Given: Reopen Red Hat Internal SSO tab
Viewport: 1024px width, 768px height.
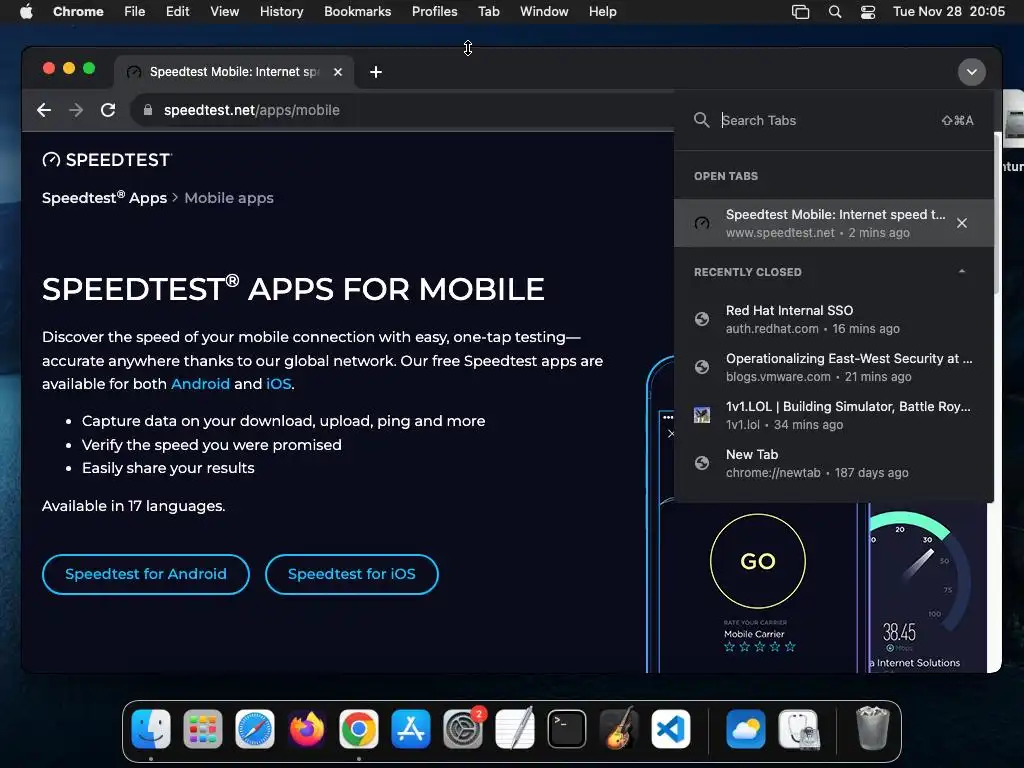Looking at the screenshot, I should coord(833,319).
